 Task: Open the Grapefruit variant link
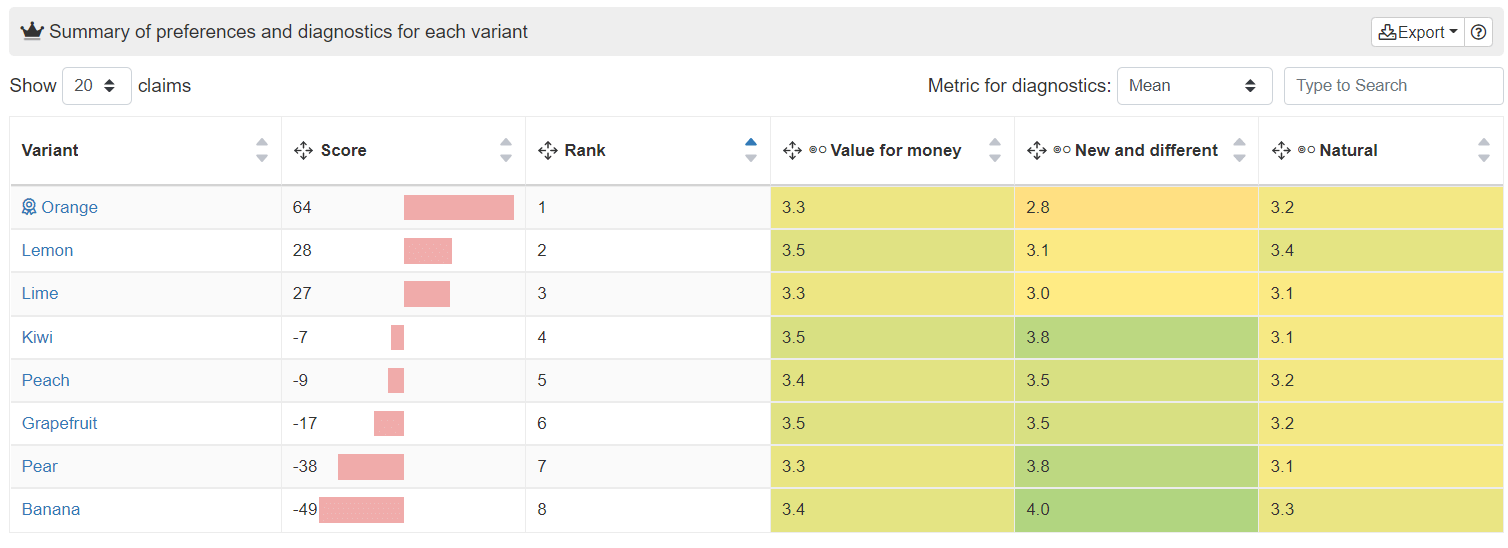pyautogui.click(x=60, y=423)
